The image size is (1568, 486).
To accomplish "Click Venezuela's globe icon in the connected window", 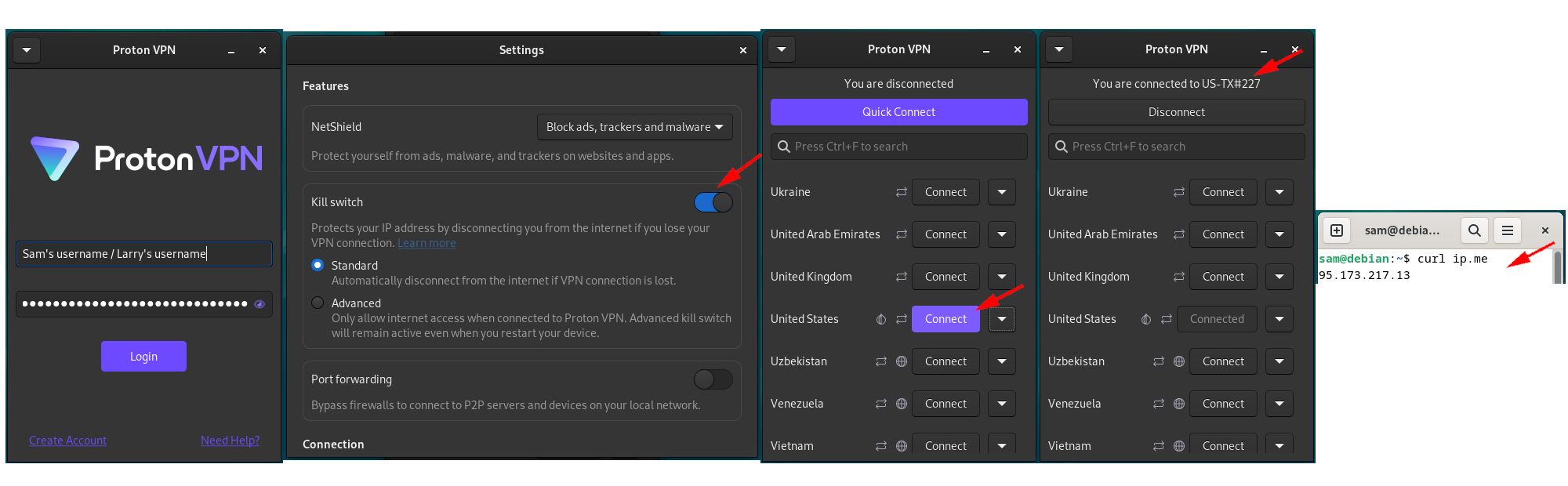I will pyautogui.click(x=1179, y=404).
